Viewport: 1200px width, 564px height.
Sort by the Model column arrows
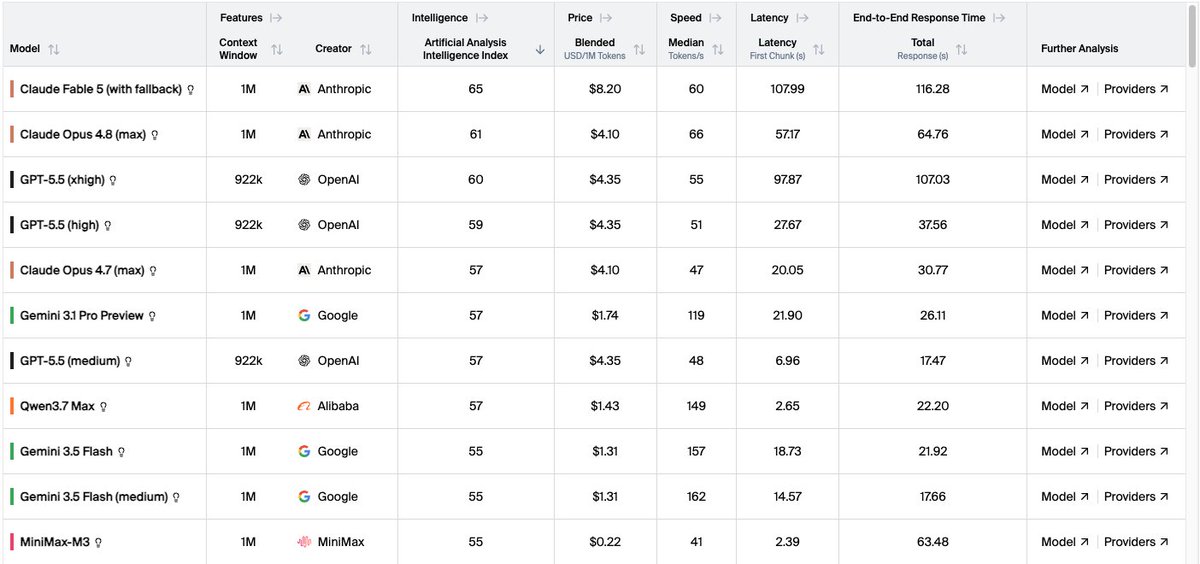(54, 49)
